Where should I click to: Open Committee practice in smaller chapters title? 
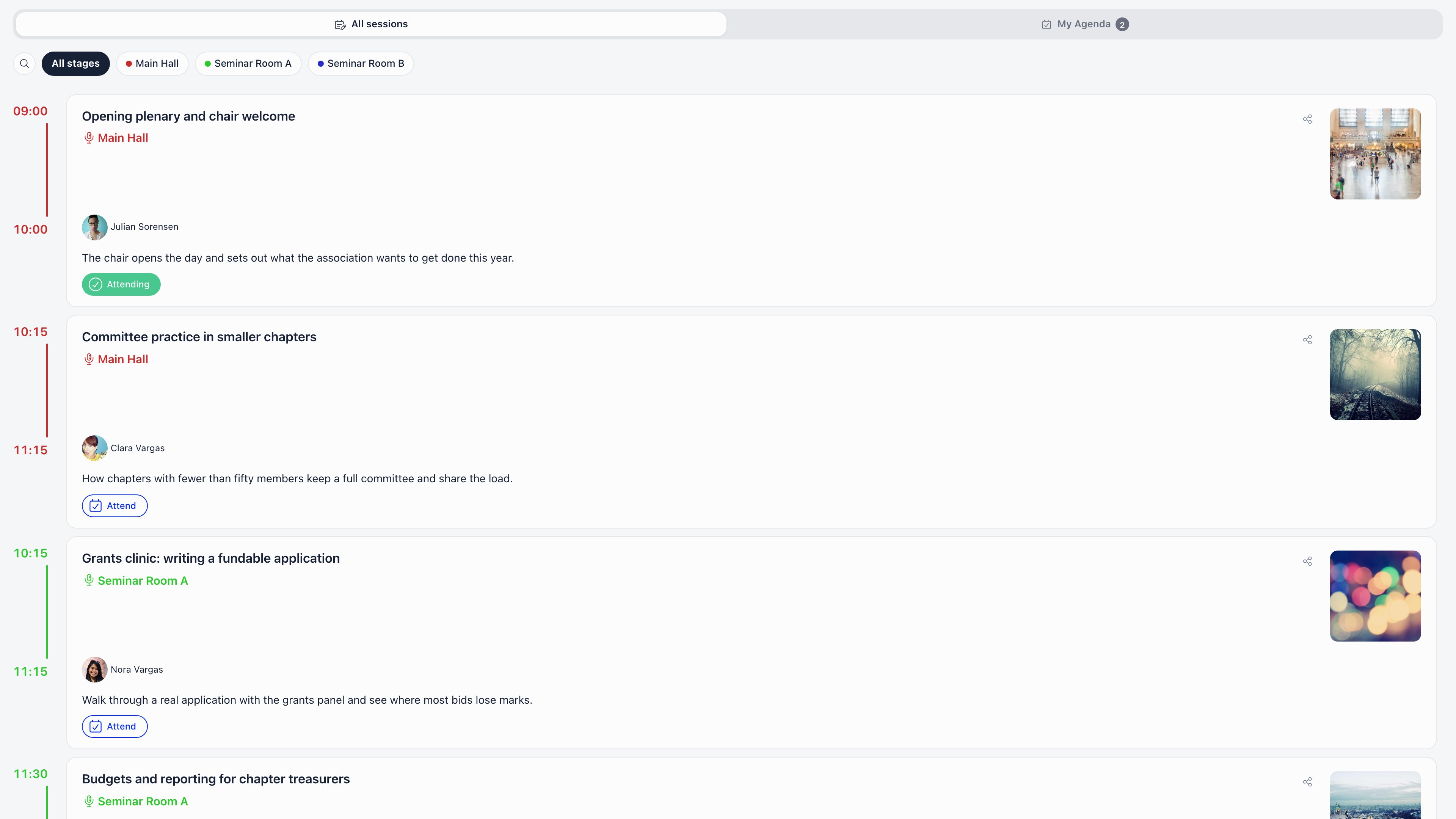pos(199,337)
